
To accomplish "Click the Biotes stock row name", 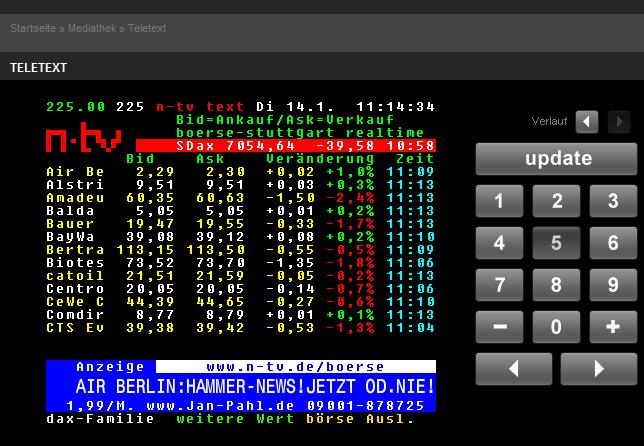I will (75, 263).
